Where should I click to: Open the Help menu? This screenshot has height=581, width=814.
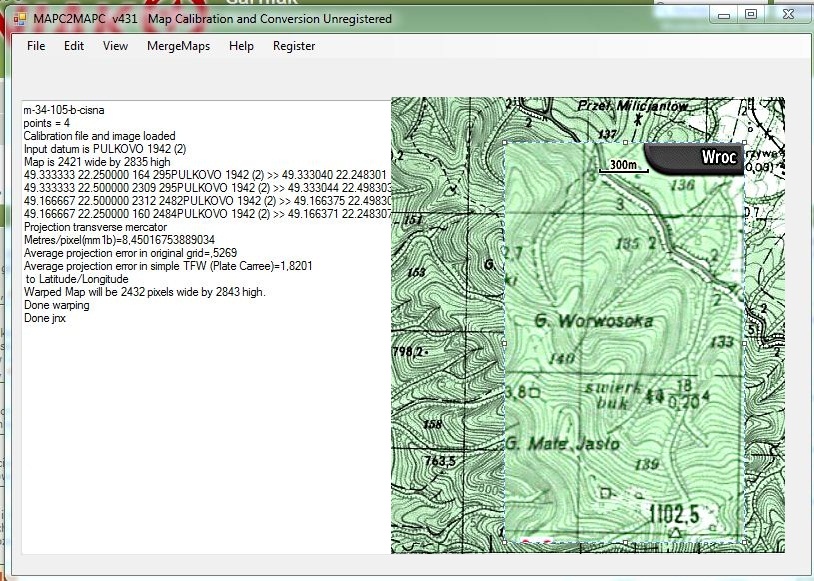click(x=241, y=46)
